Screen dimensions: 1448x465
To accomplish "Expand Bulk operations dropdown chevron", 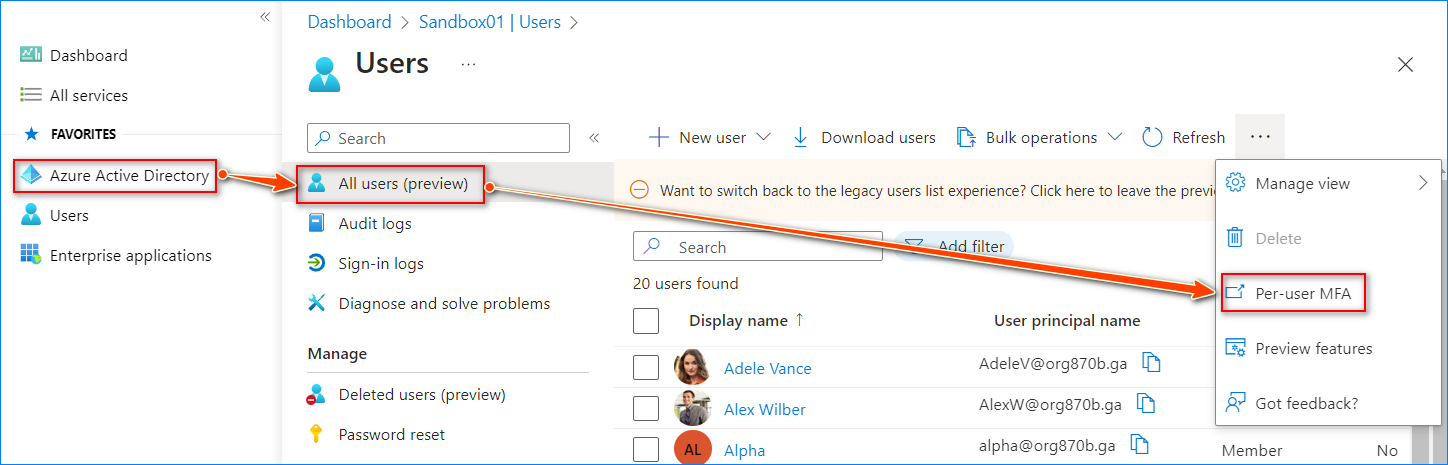I will 1114,137.
